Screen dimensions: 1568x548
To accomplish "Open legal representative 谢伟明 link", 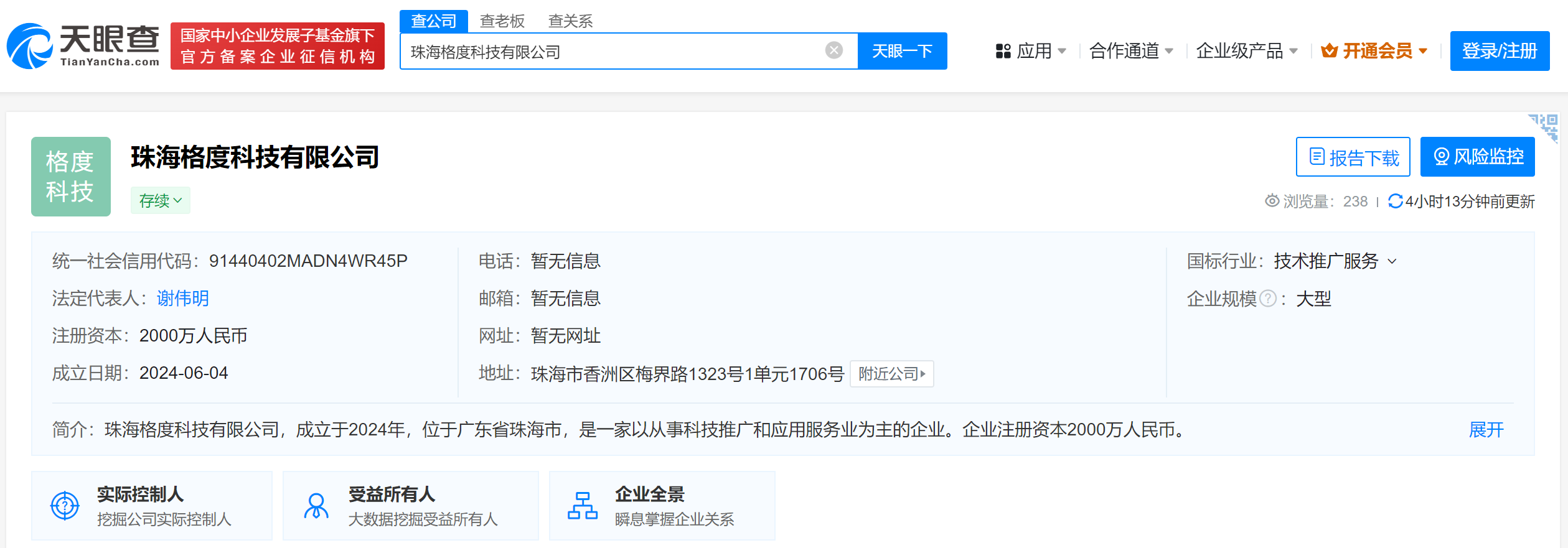I will click(182, 299).
